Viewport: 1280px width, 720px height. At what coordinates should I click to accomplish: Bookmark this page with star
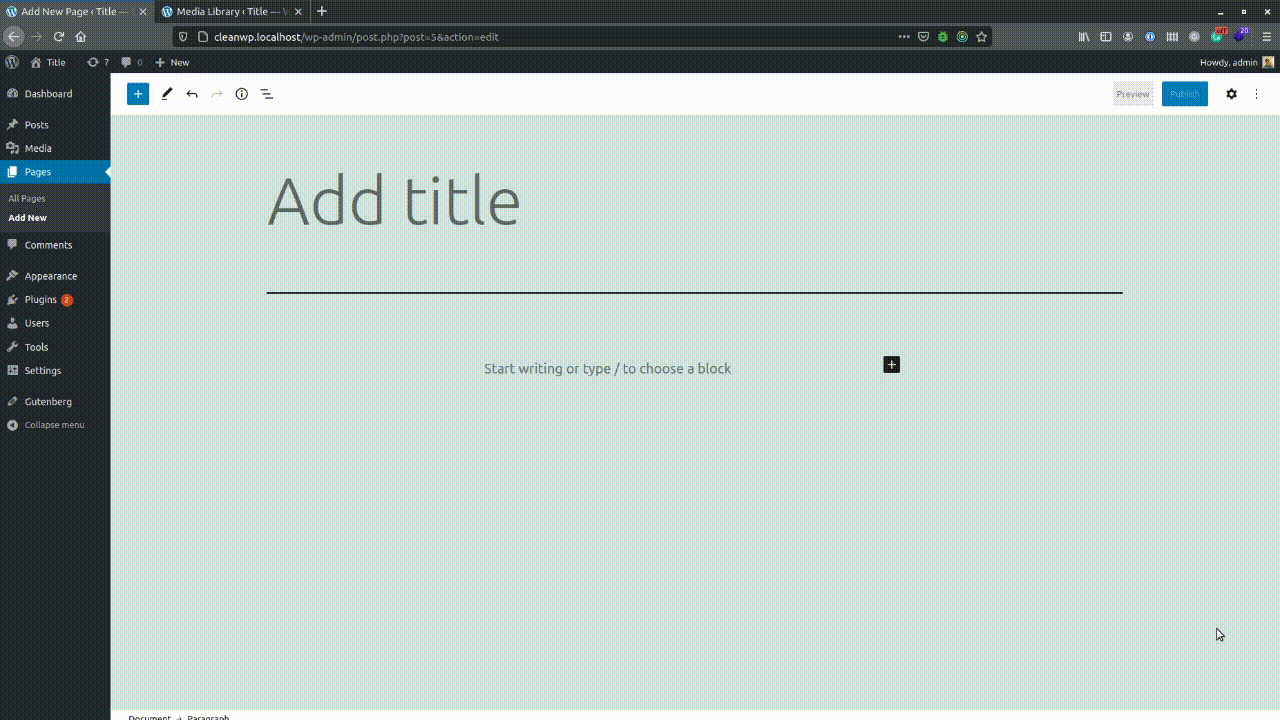(x=982, y=37)
